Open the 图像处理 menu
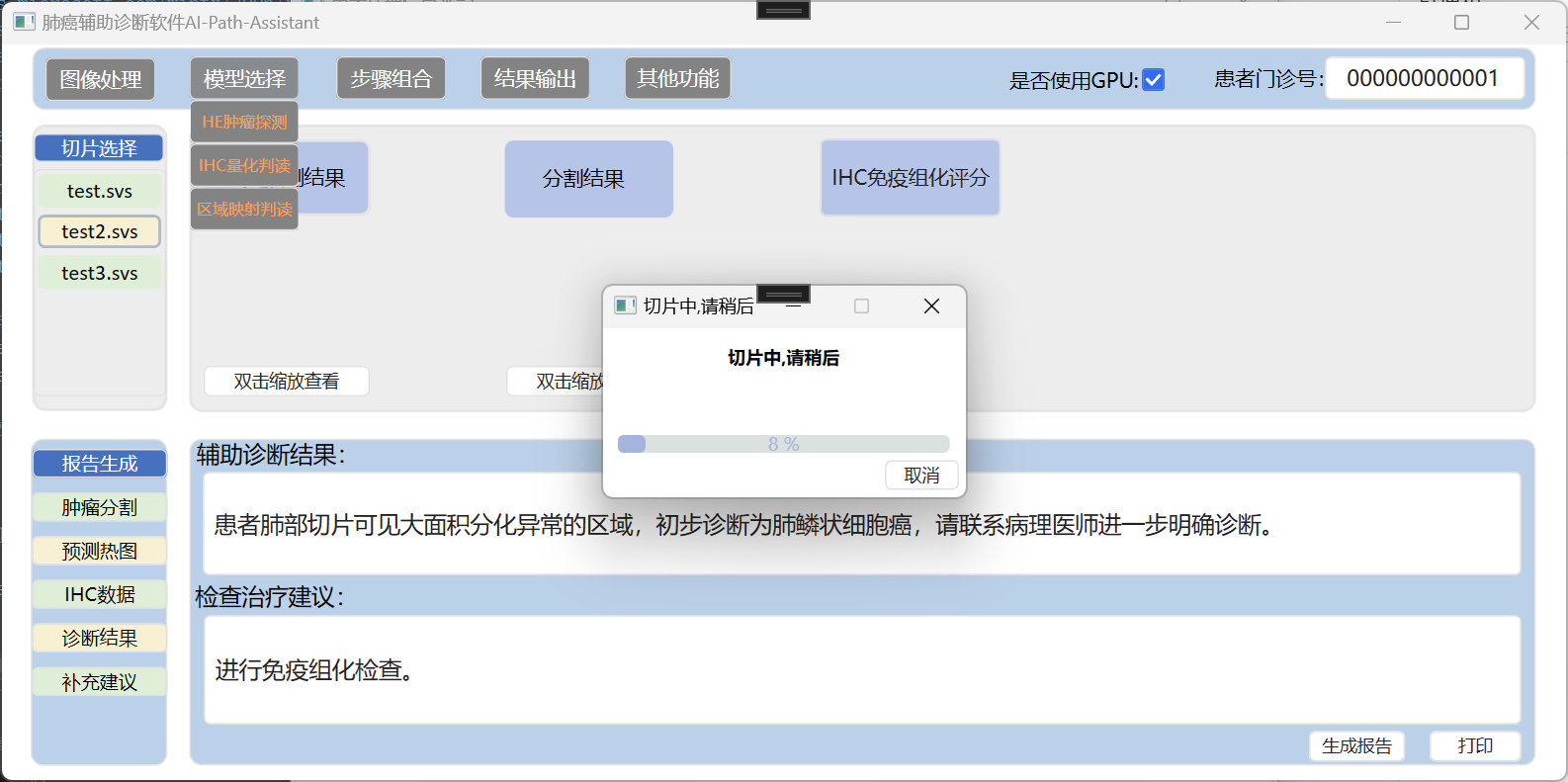The height and width of the screenshot is (782, 1568). [x=100, y=79]
